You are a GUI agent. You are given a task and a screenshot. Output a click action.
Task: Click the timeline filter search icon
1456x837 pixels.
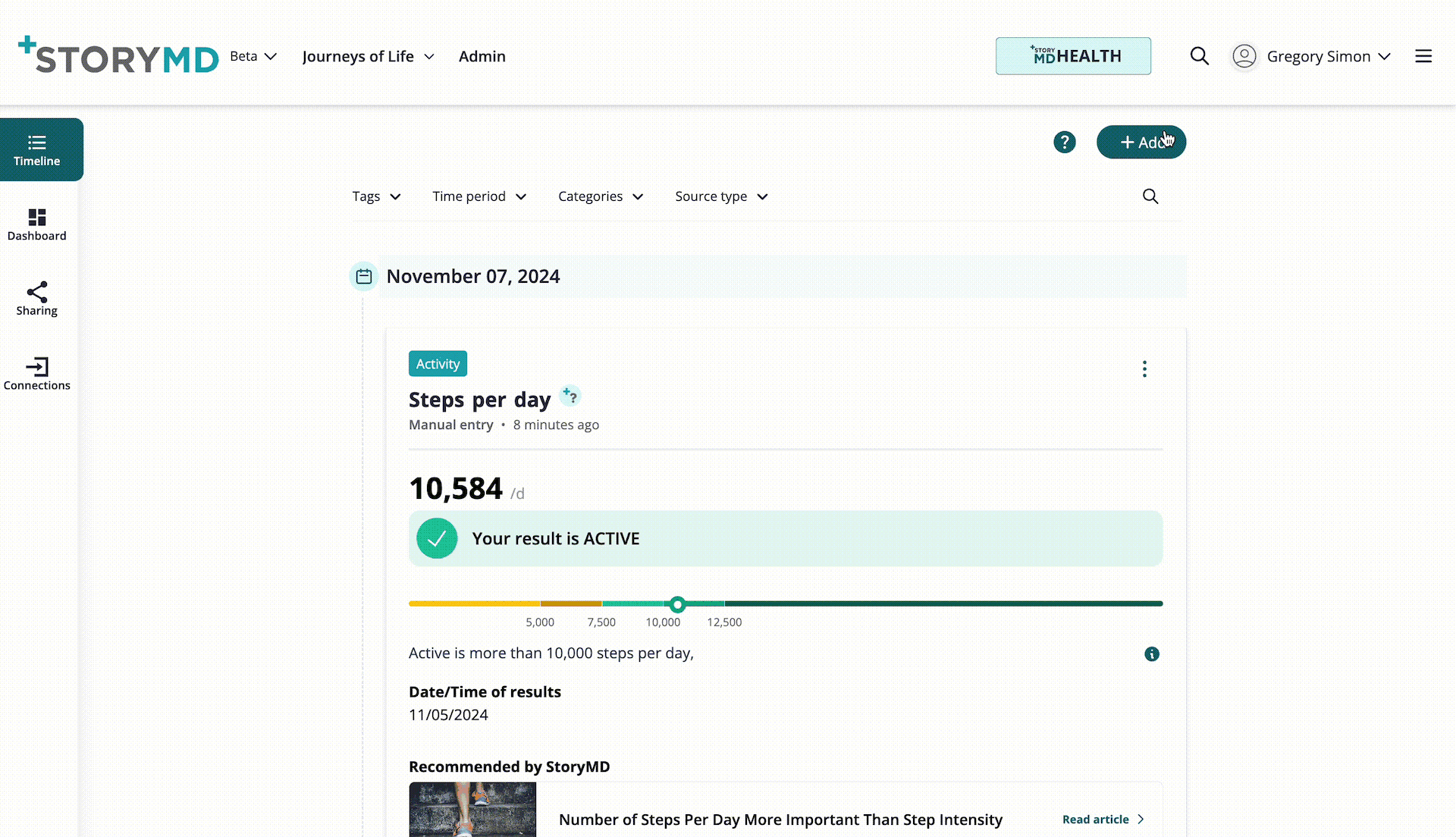pos(1150,196)
